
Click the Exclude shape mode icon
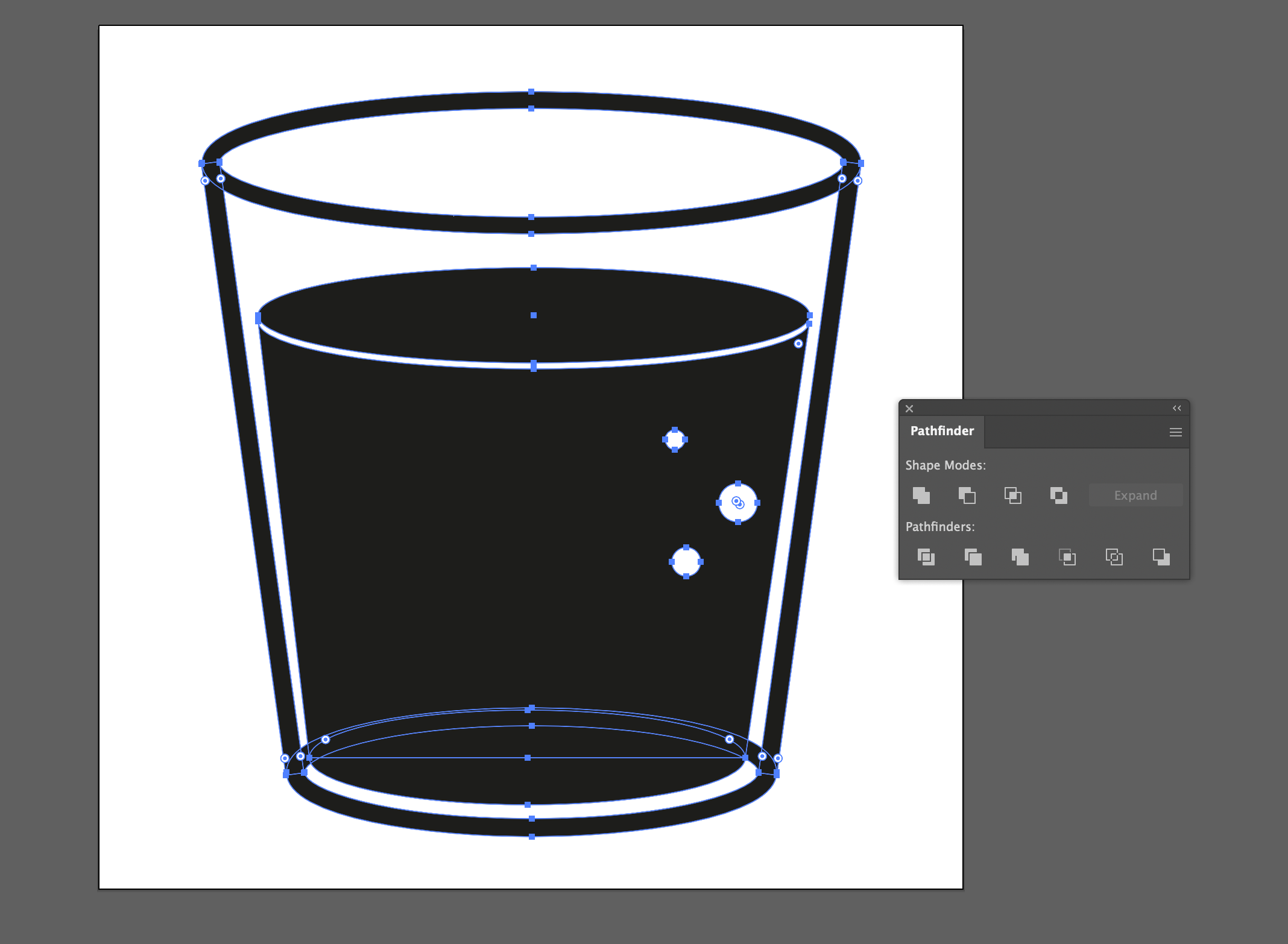[x=1059, y=496]
